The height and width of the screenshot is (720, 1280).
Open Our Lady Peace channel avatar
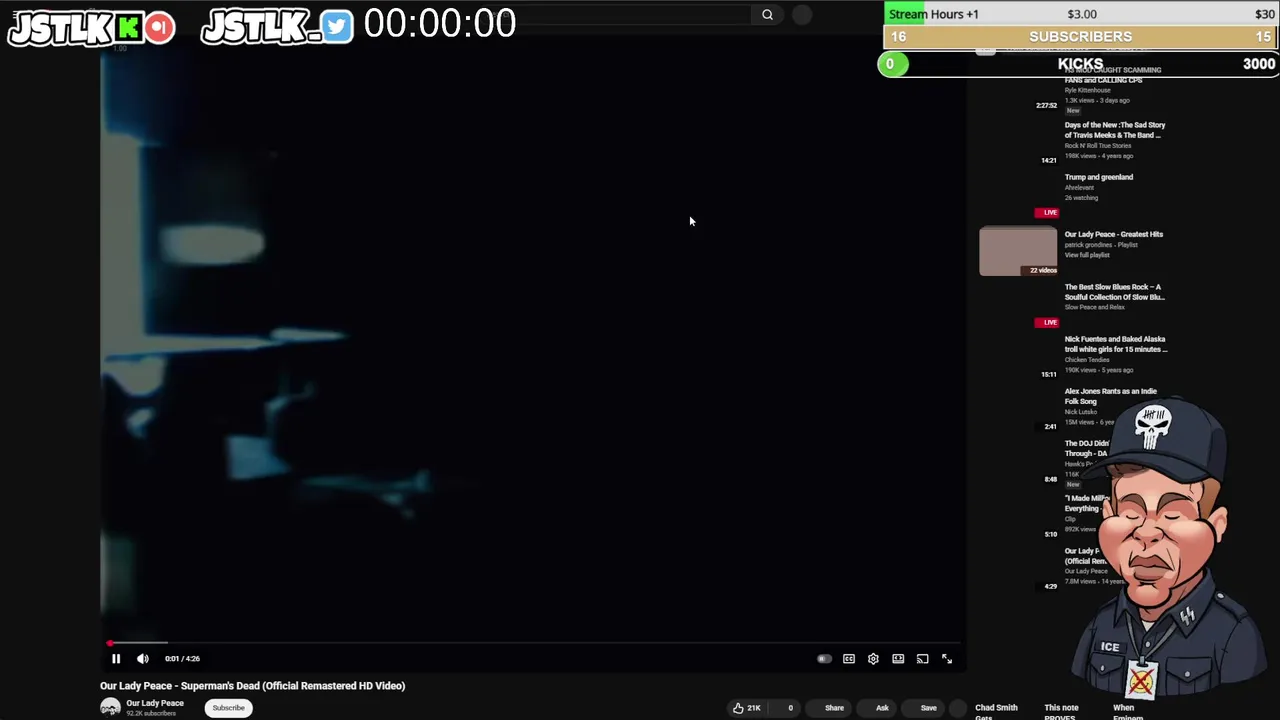(110, 707)
